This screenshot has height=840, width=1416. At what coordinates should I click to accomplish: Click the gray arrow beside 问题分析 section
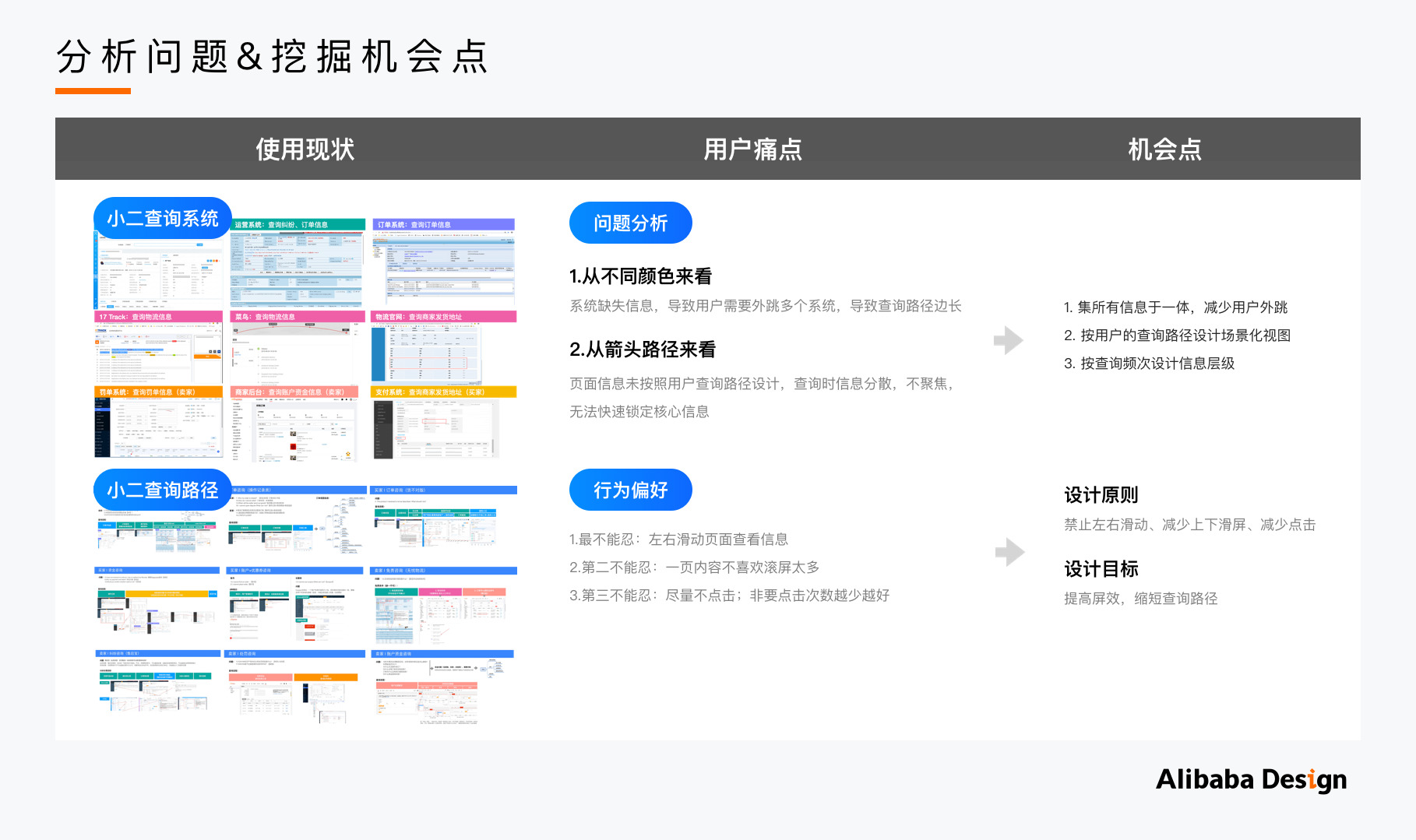(x=1009, y=340)
